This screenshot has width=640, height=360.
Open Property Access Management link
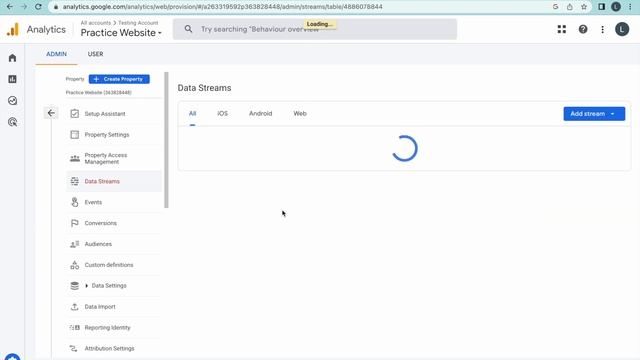coord(106,158)
